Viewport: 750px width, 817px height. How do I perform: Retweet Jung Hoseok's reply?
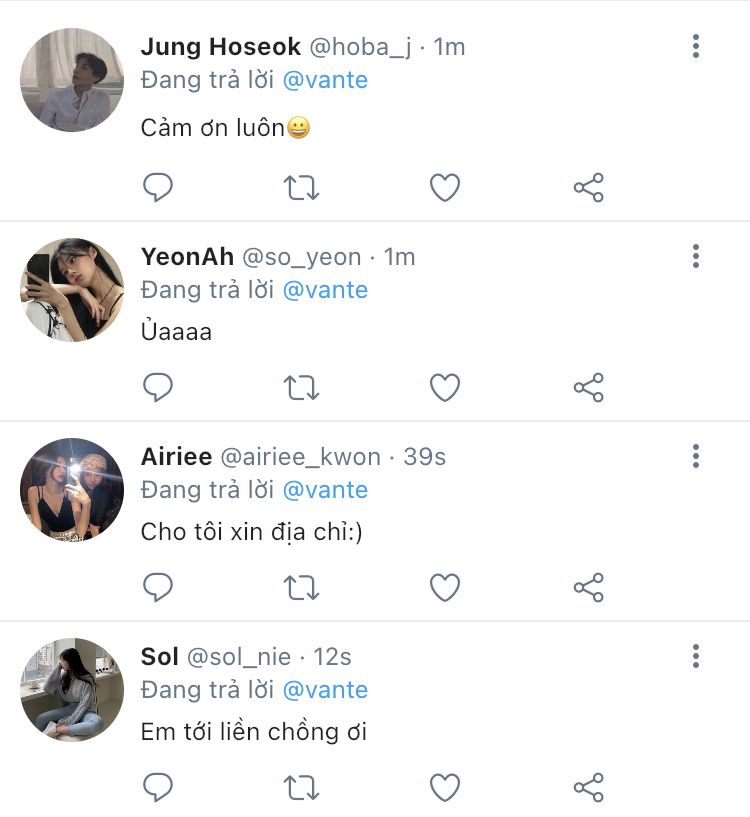[301, 187]
